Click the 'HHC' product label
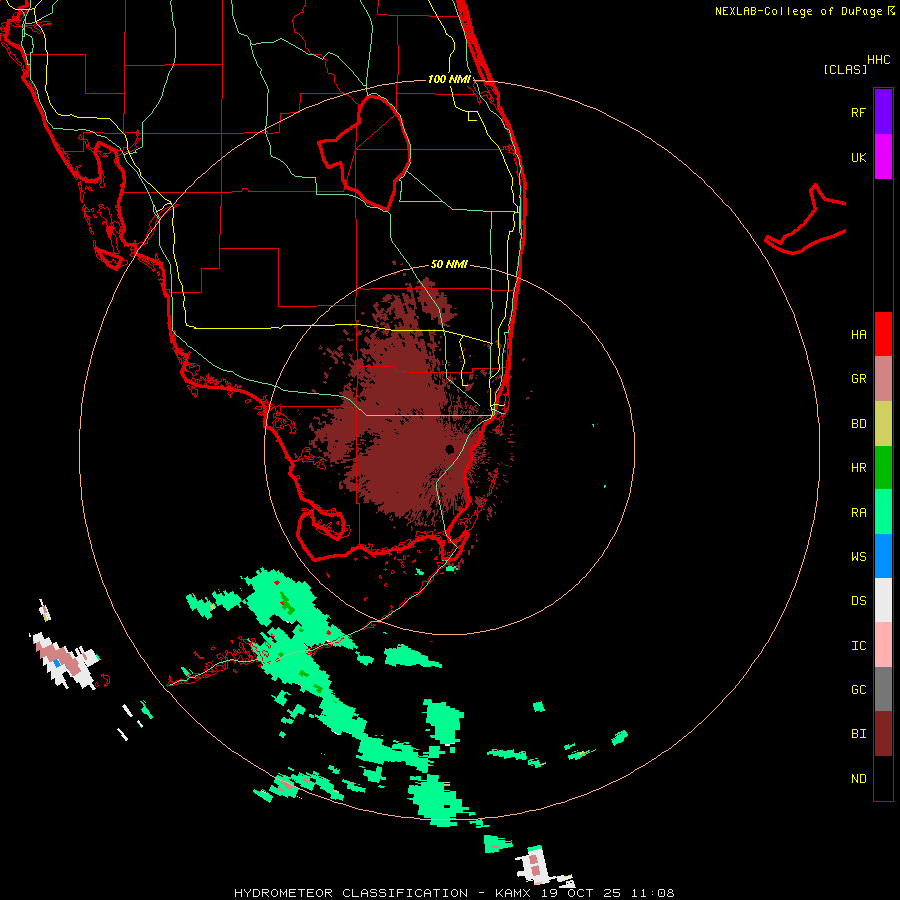 click(879, 60)
